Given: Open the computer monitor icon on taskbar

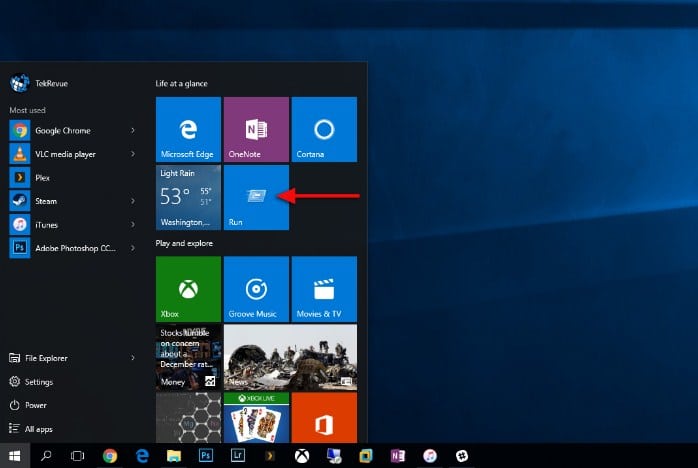Looking at the screenshot, I should click(334, 456).
